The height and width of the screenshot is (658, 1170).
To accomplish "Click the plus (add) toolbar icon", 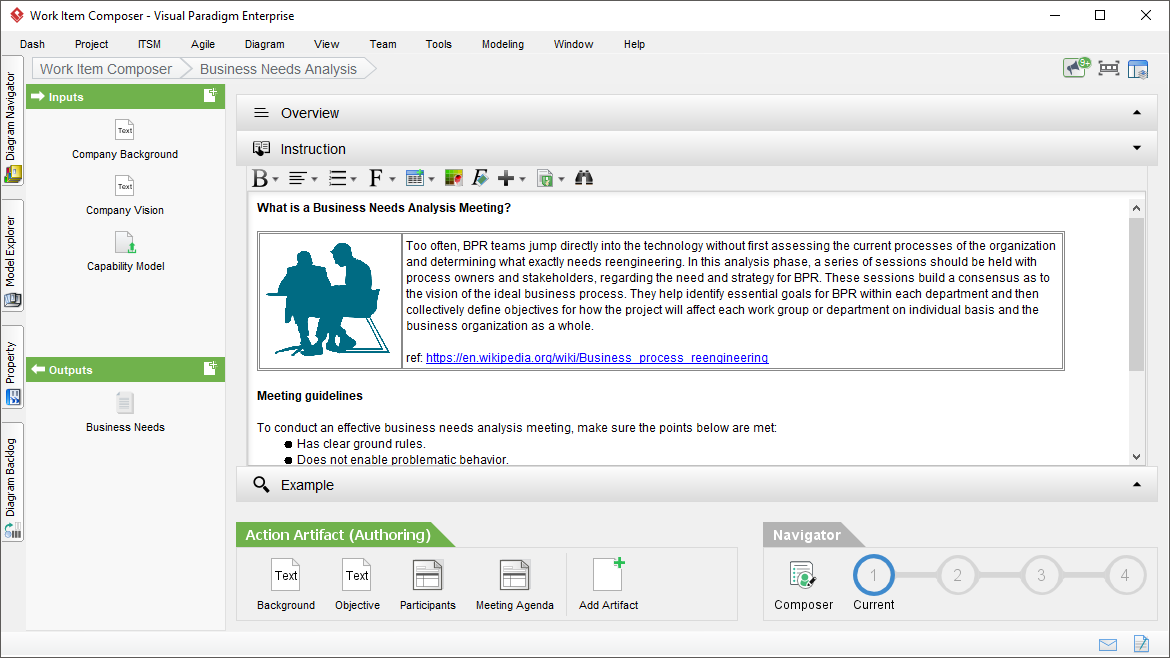I will (506, 178).
